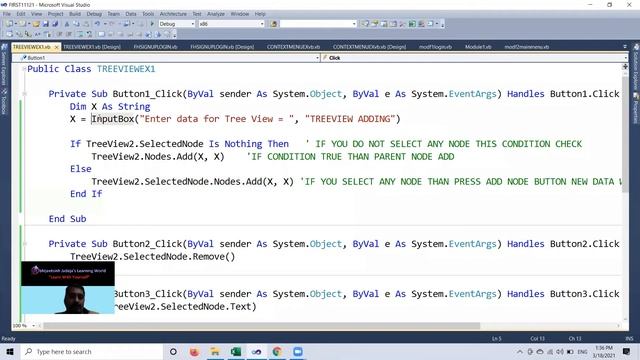Viewport: 640px width, 360px height.
Task: Switch to modf1login.vb tab
Action: [x=435, y=47]
